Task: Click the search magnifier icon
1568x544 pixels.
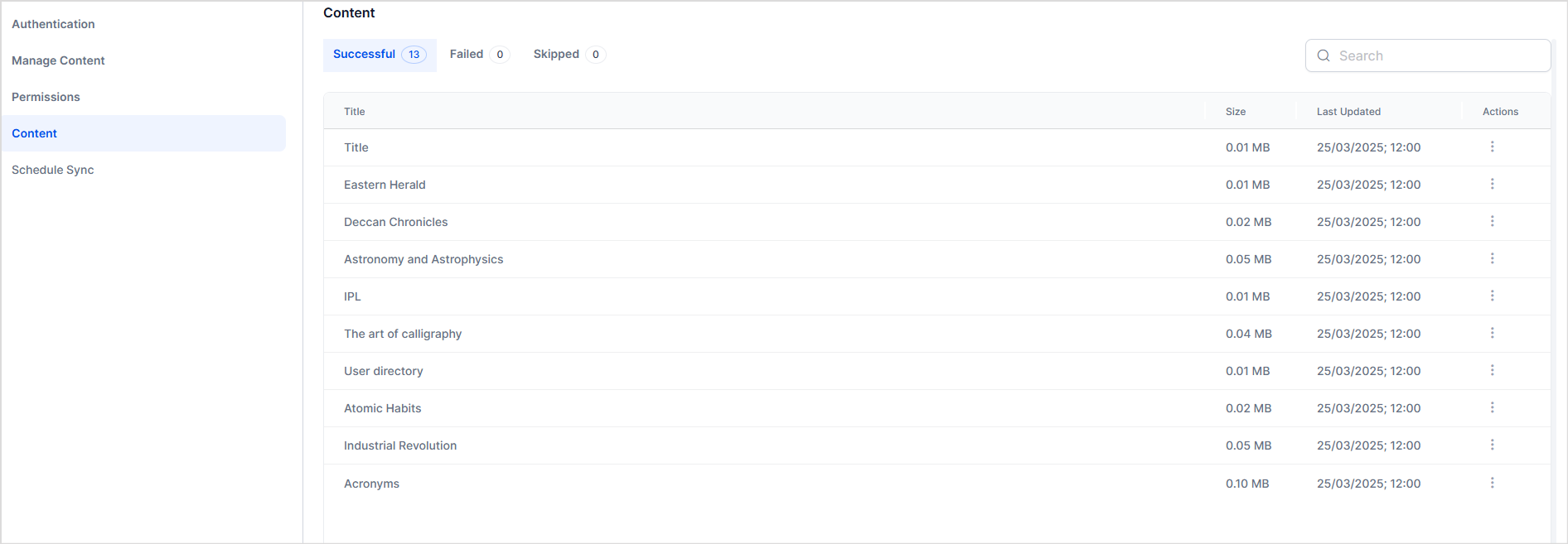Action: pos(1324,55)
